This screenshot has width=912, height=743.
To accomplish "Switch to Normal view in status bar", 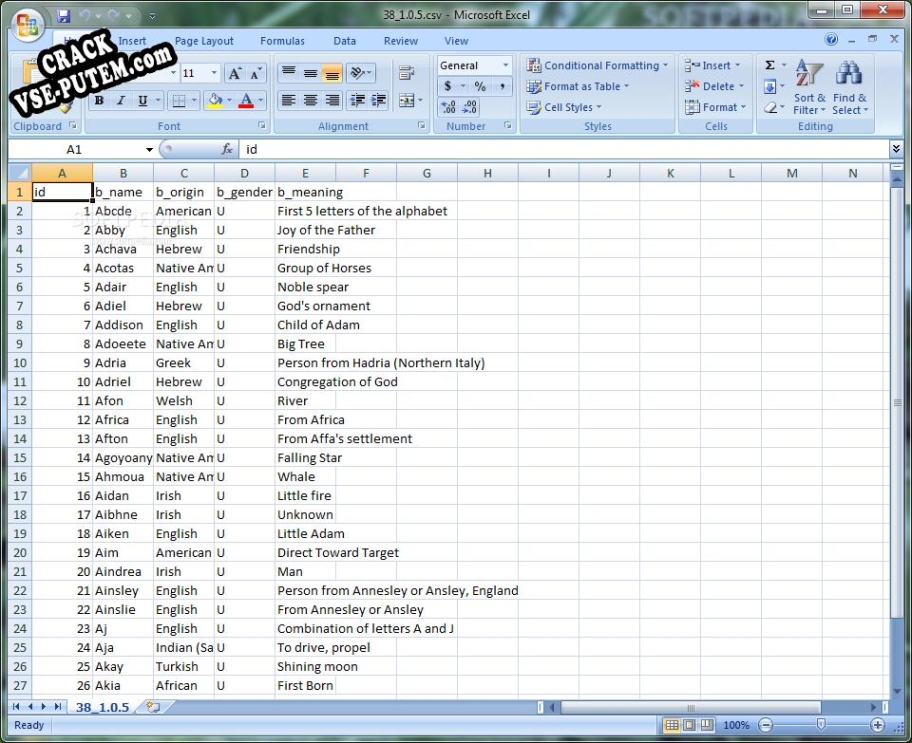I will tap(672, 725).
